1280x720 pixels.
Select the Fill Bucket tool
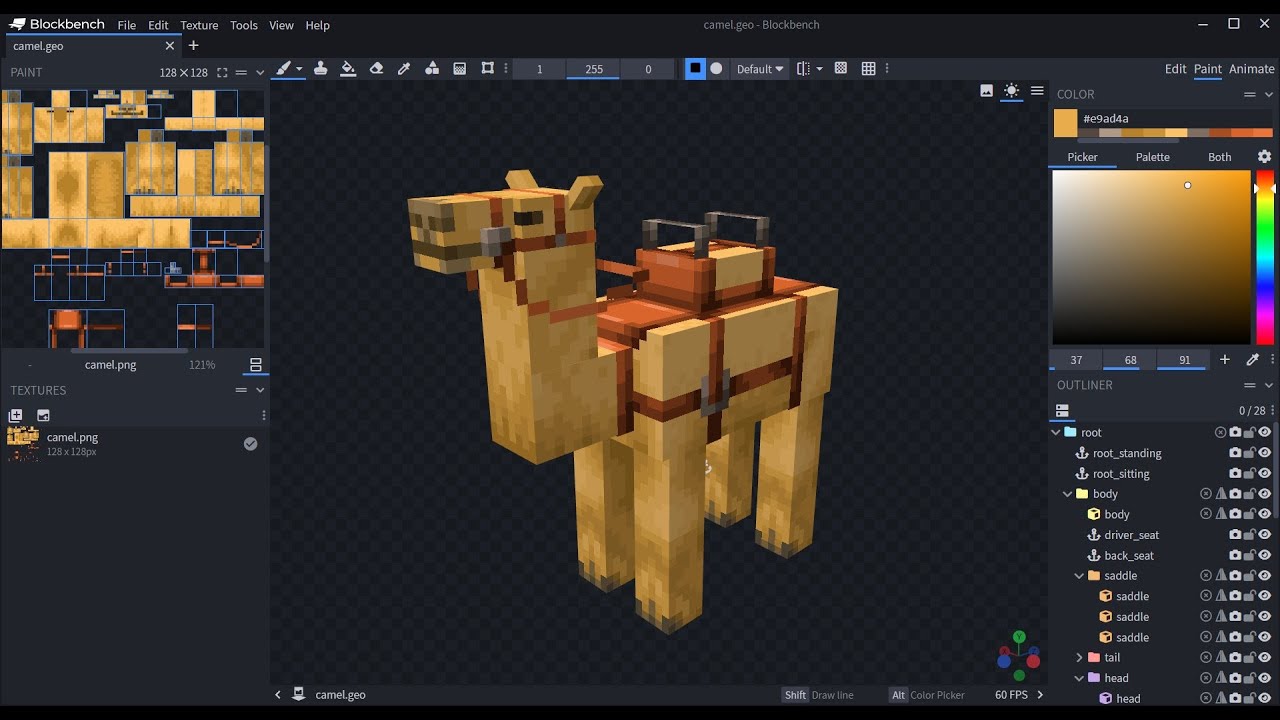pyautogui.click(x=348, y=69)
